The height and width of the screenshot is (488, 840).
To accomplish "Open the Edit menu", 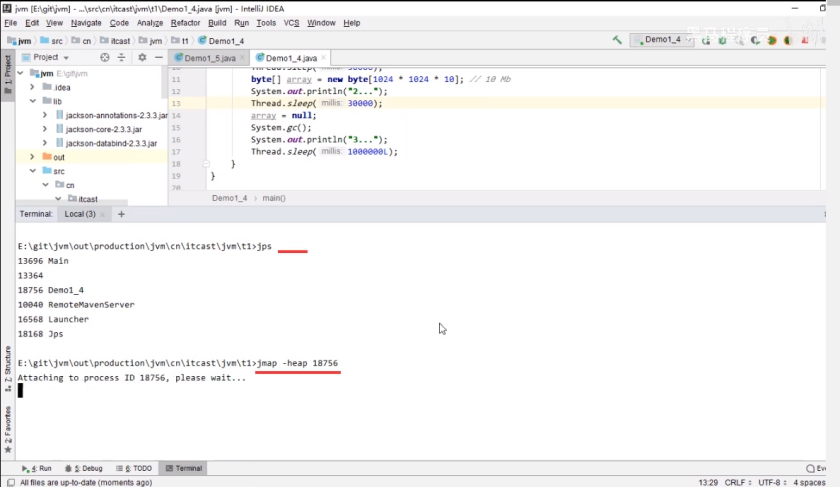I will 32,23.
